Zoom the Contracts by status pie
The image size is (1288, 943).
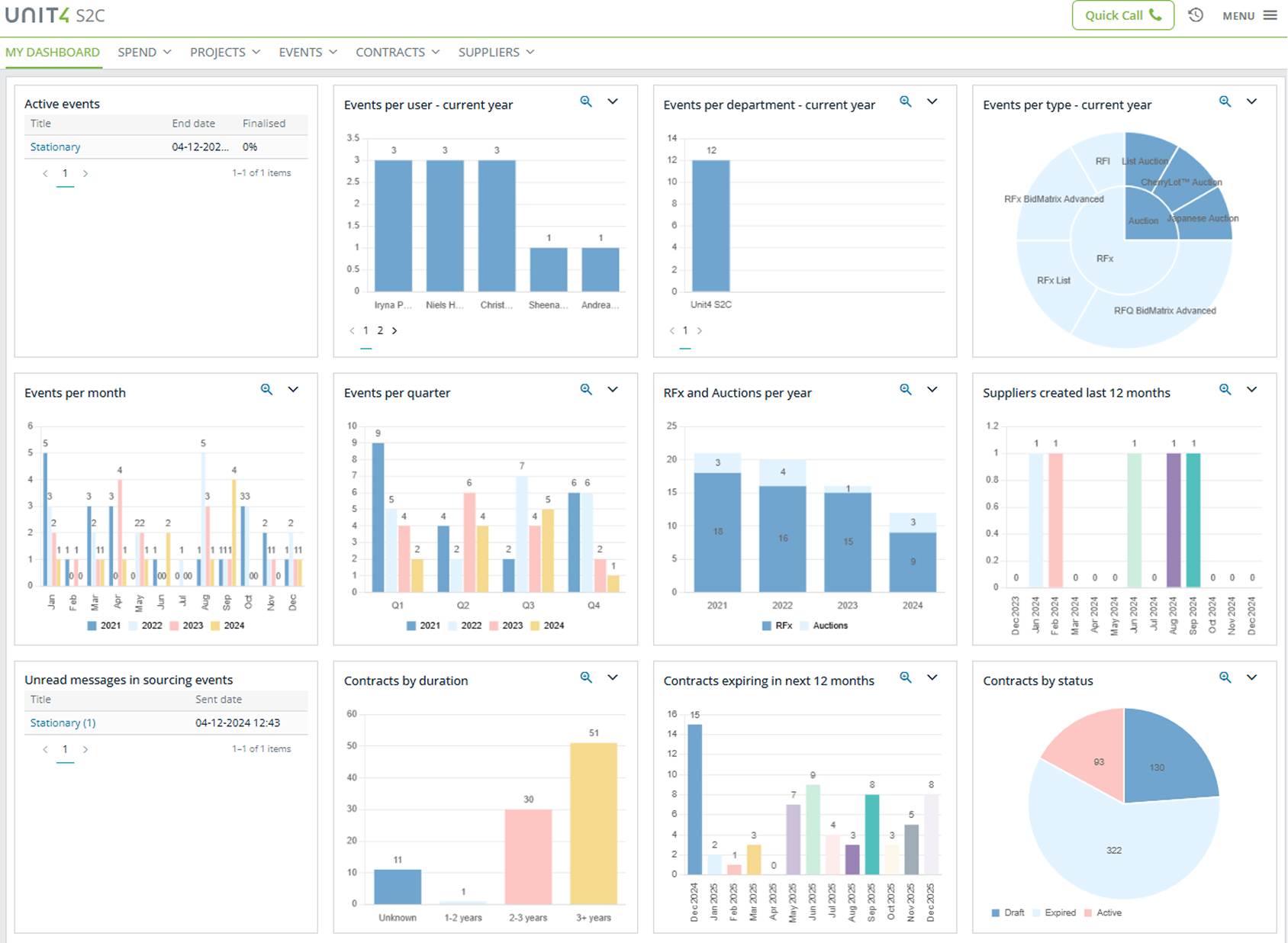point(1225,677)
